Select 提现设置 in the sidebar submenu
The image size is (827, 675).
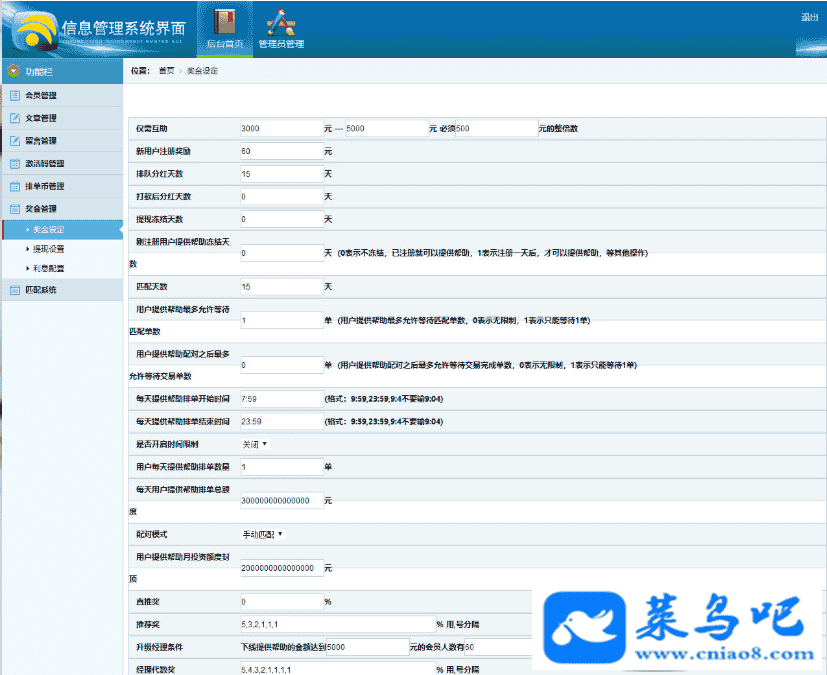coord(48,249)
